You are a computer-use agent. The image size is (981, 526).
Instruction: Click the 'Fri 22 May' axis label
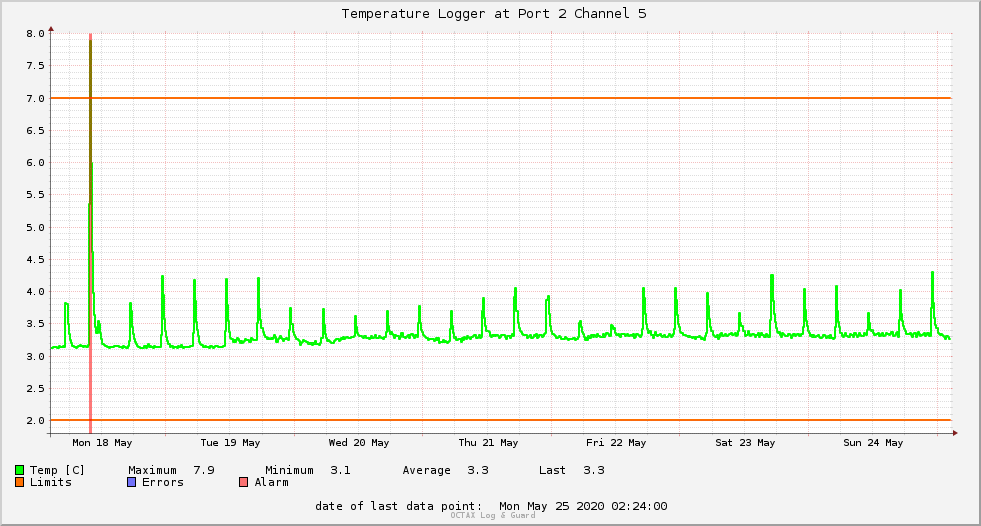[616, 443]
